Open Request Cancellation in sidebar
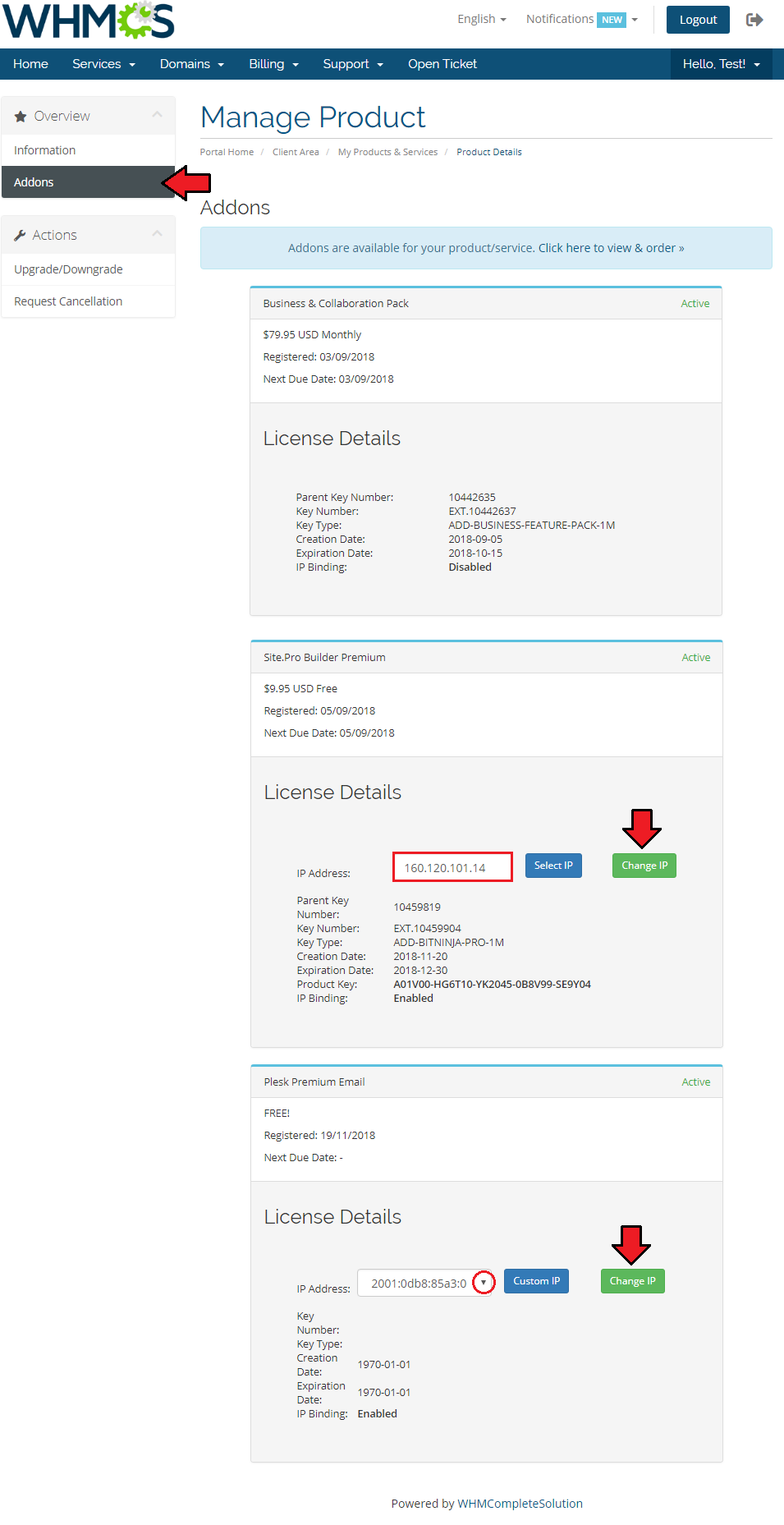Image resolution: width=784 pixels, height=1525 pixels. (68, 301)
